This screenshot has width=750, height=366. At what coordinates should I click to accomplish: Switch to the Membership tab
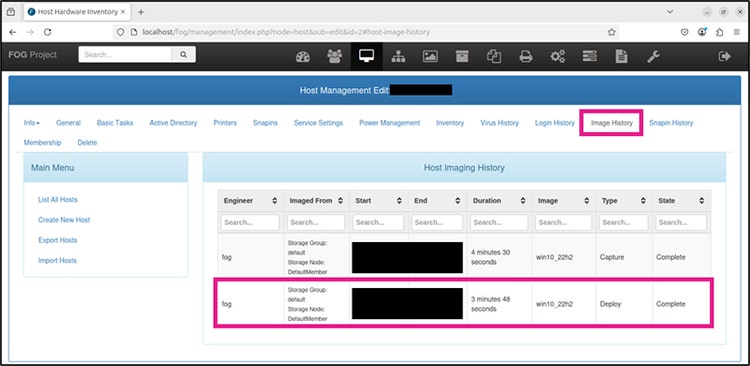click(43, 143)
